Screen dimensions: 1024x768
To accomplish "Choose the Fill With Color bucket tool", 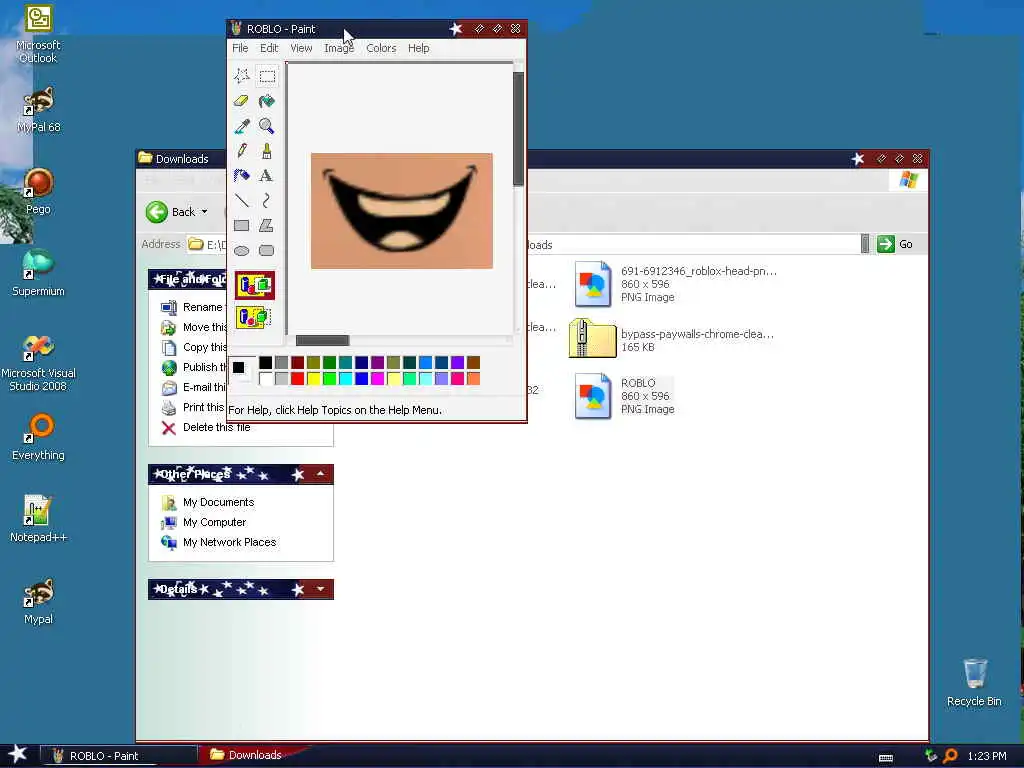I will (x=266, y=101).
